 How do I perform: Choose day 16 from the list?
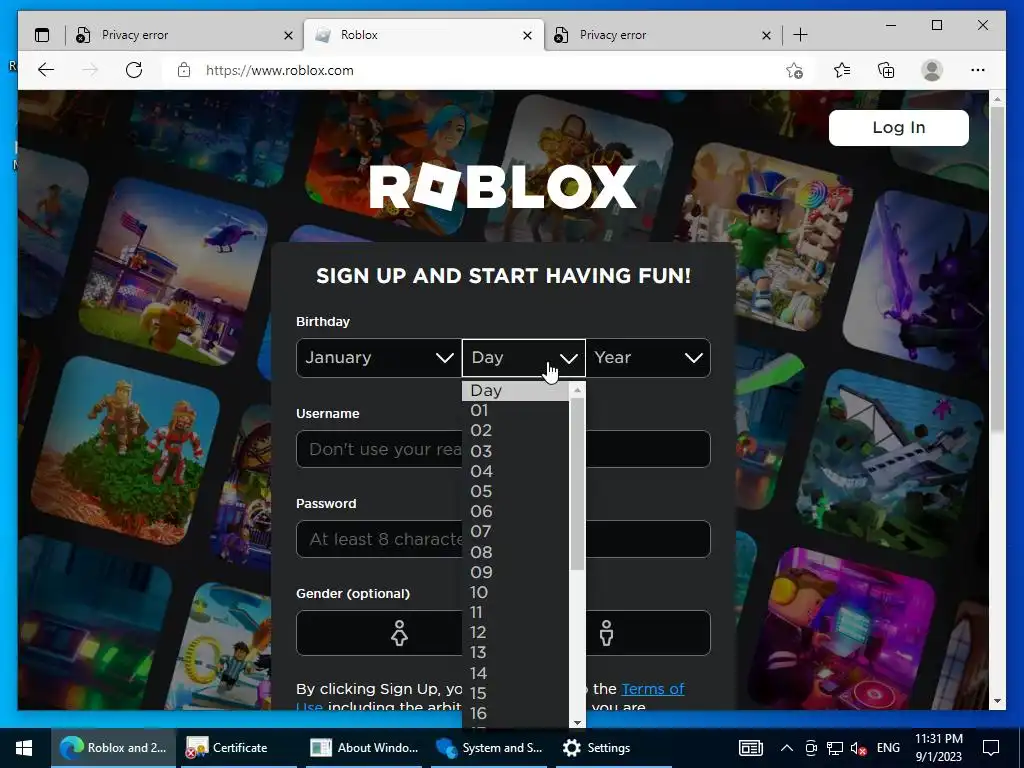coord(516,714)
